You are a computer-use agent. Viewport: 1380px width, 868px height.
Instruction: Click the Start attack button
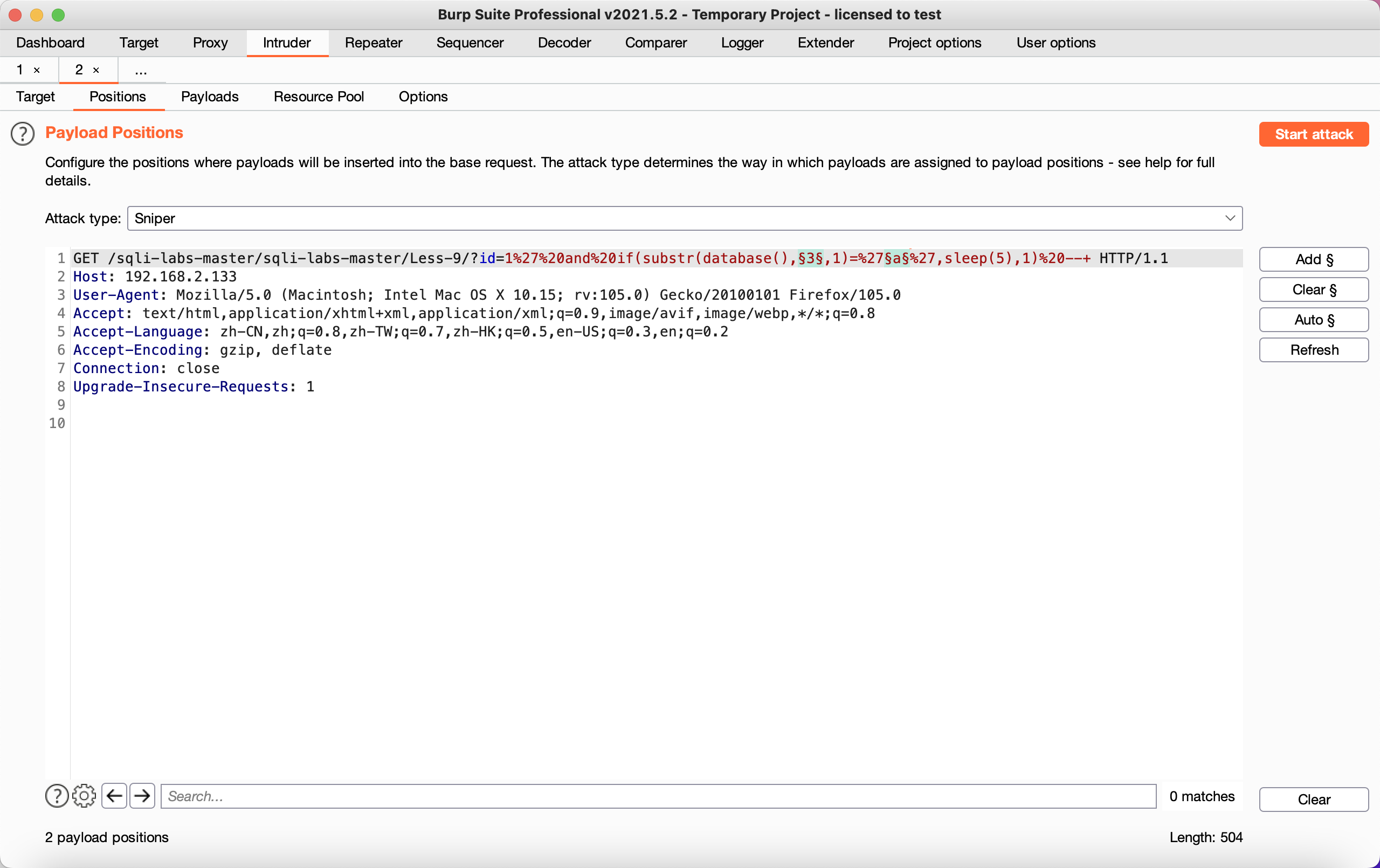coord(1314,134)
